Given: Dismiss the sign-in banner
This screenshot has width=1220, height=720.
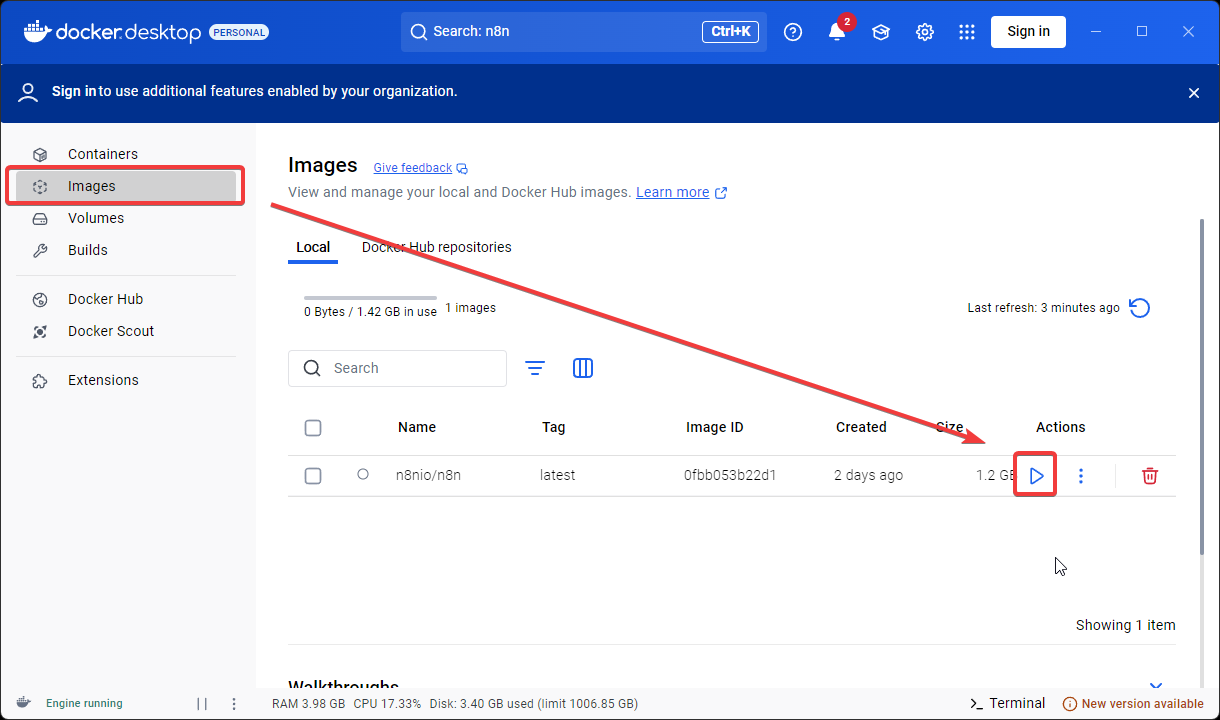Looking at the screenshot, I should (x=1193, y=93).
